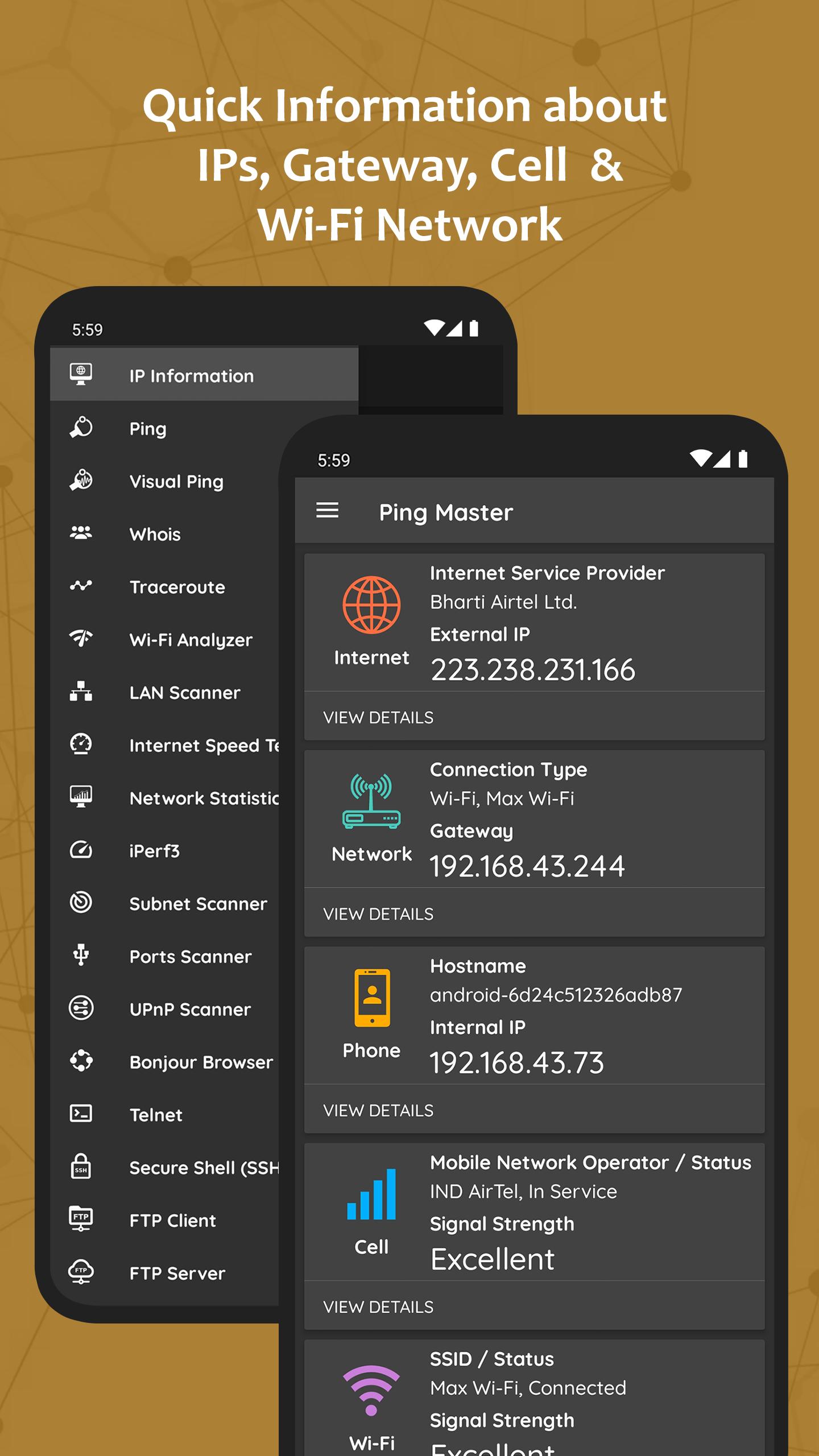
Task: Open the hamburger navigation menu
Action: 327,510
